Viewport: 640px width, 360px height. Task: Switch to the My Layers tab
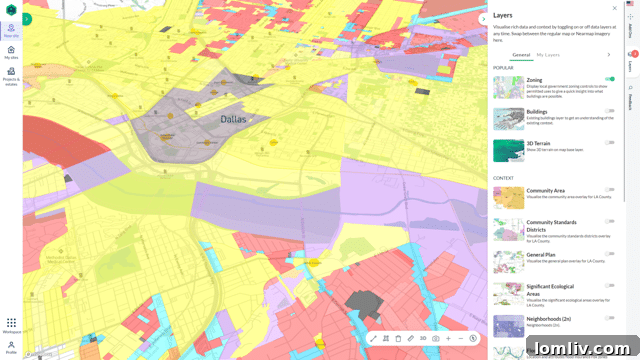pos(548,55)
